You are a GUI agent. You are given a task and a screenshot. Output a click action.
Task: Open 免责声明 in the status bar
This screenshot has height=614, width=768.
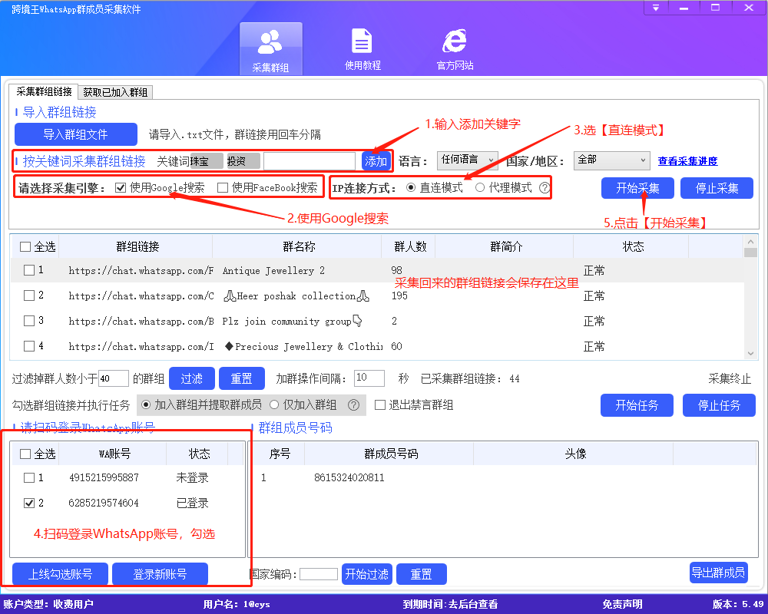(x=622, y=604)
